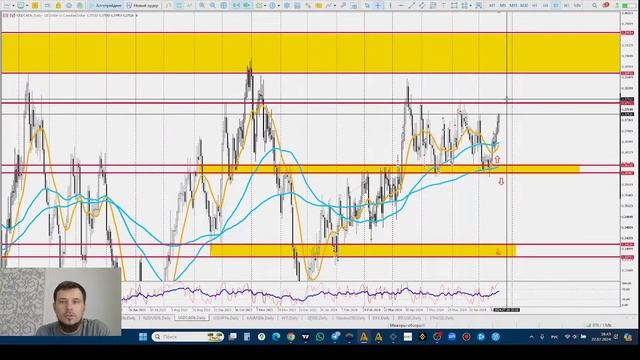Expand the profiles dropdown arrow
The width and height of the screenshot is (640, 360).
pos(27,6)
